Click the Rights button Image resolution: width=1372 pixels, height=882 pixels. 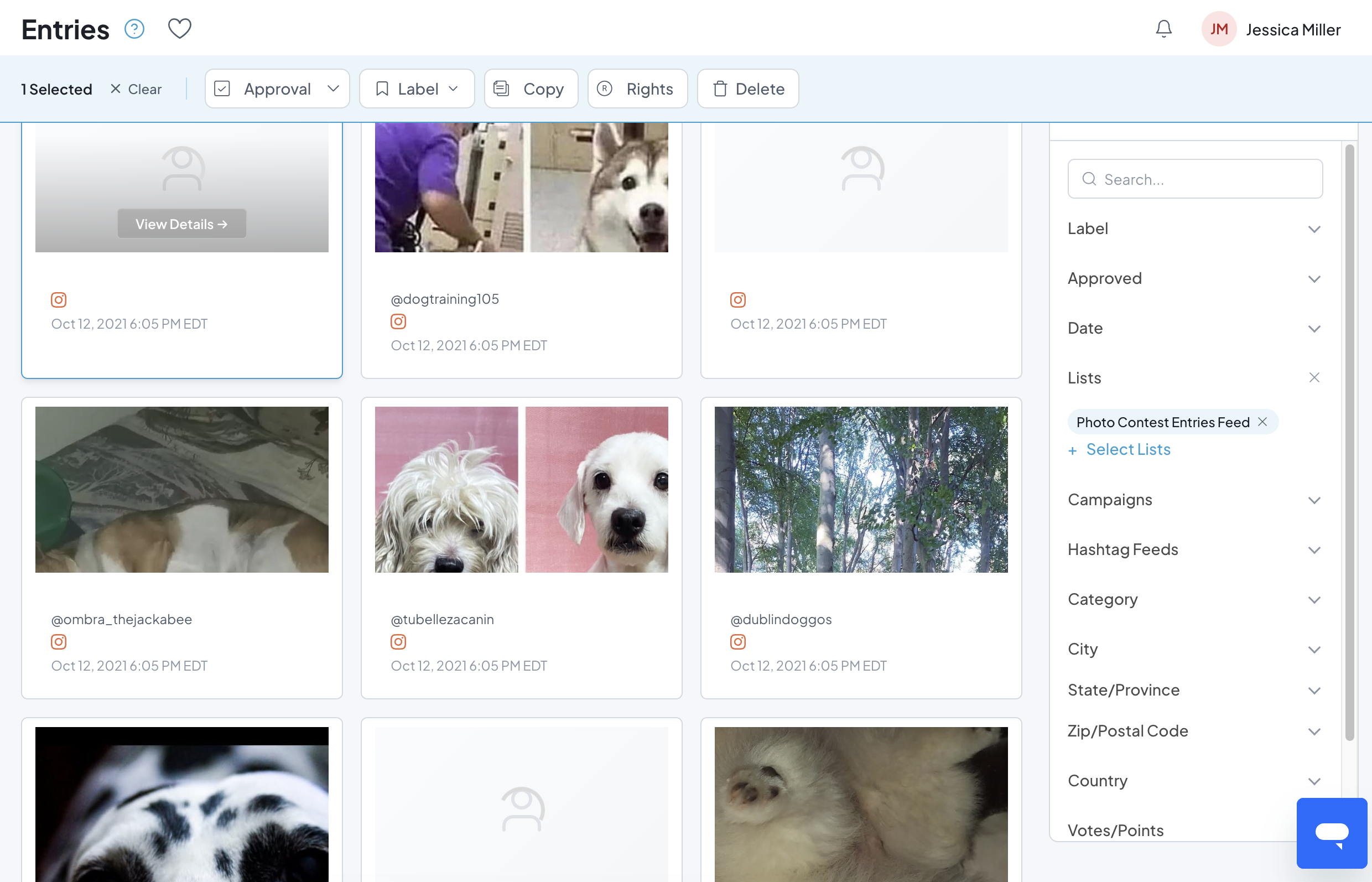pyautogui.click(x=637, y=89)
